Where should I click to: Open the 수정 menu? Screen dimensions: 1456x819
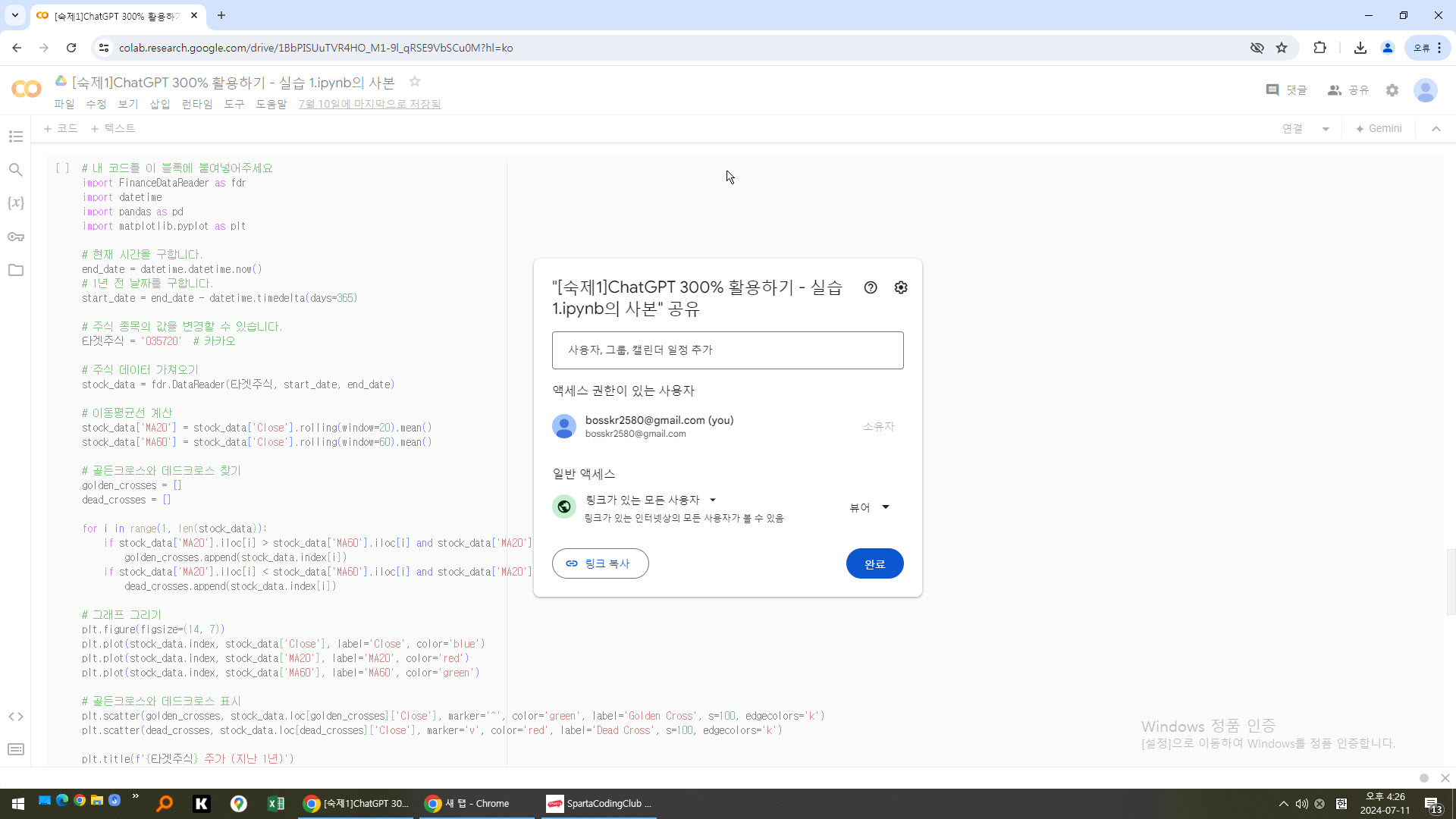coord(96,104)
